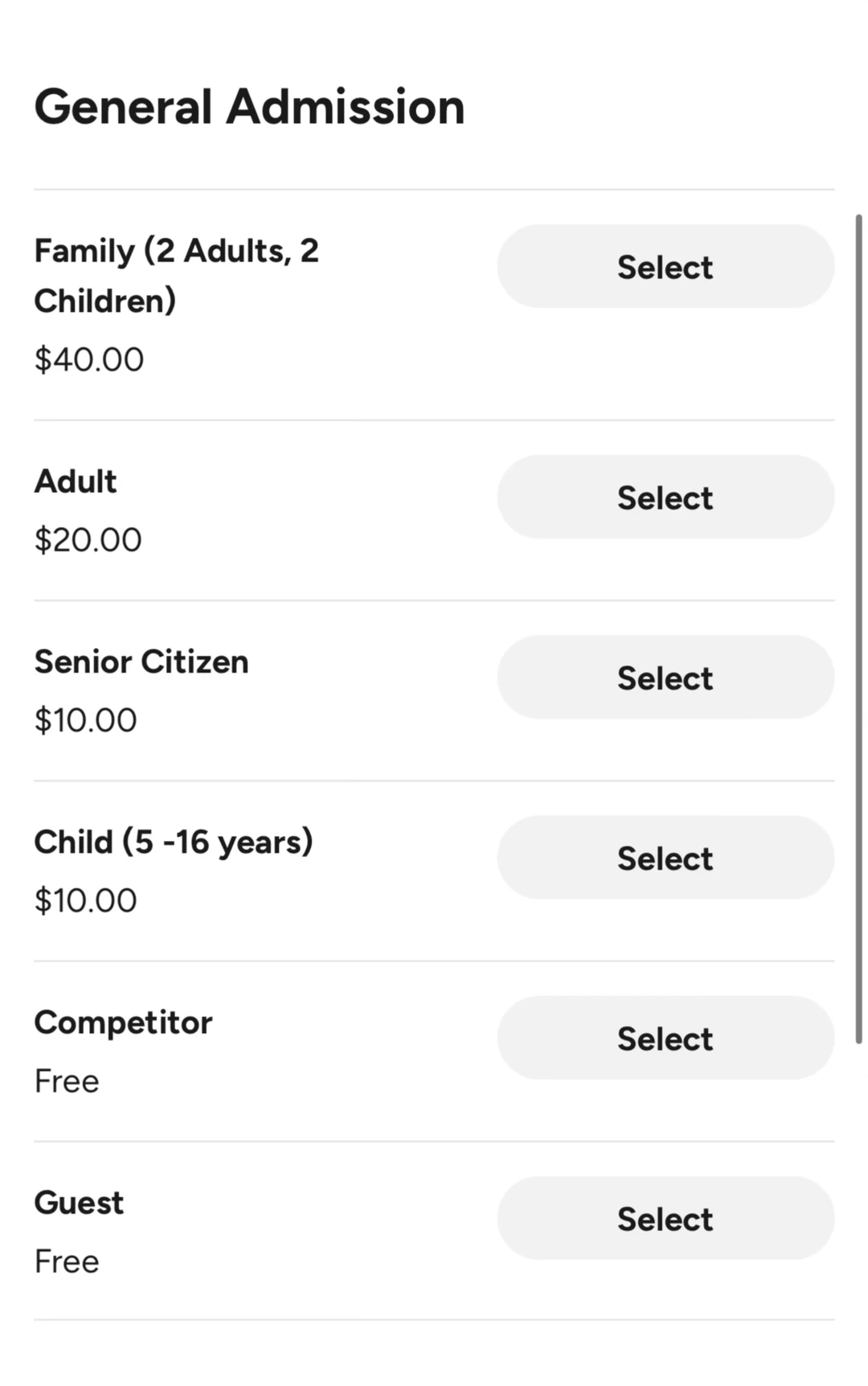The image size is (868, 1386).
Task: Click the Adult ticket name
Action: [76, 482]
